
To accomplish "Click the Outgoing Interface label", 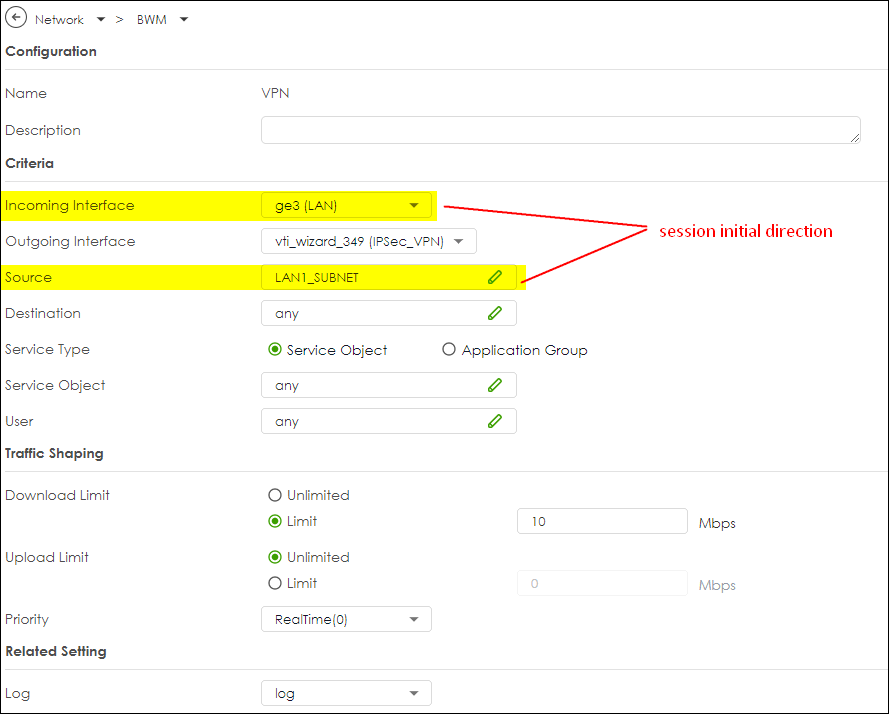I will click(70, 241).
